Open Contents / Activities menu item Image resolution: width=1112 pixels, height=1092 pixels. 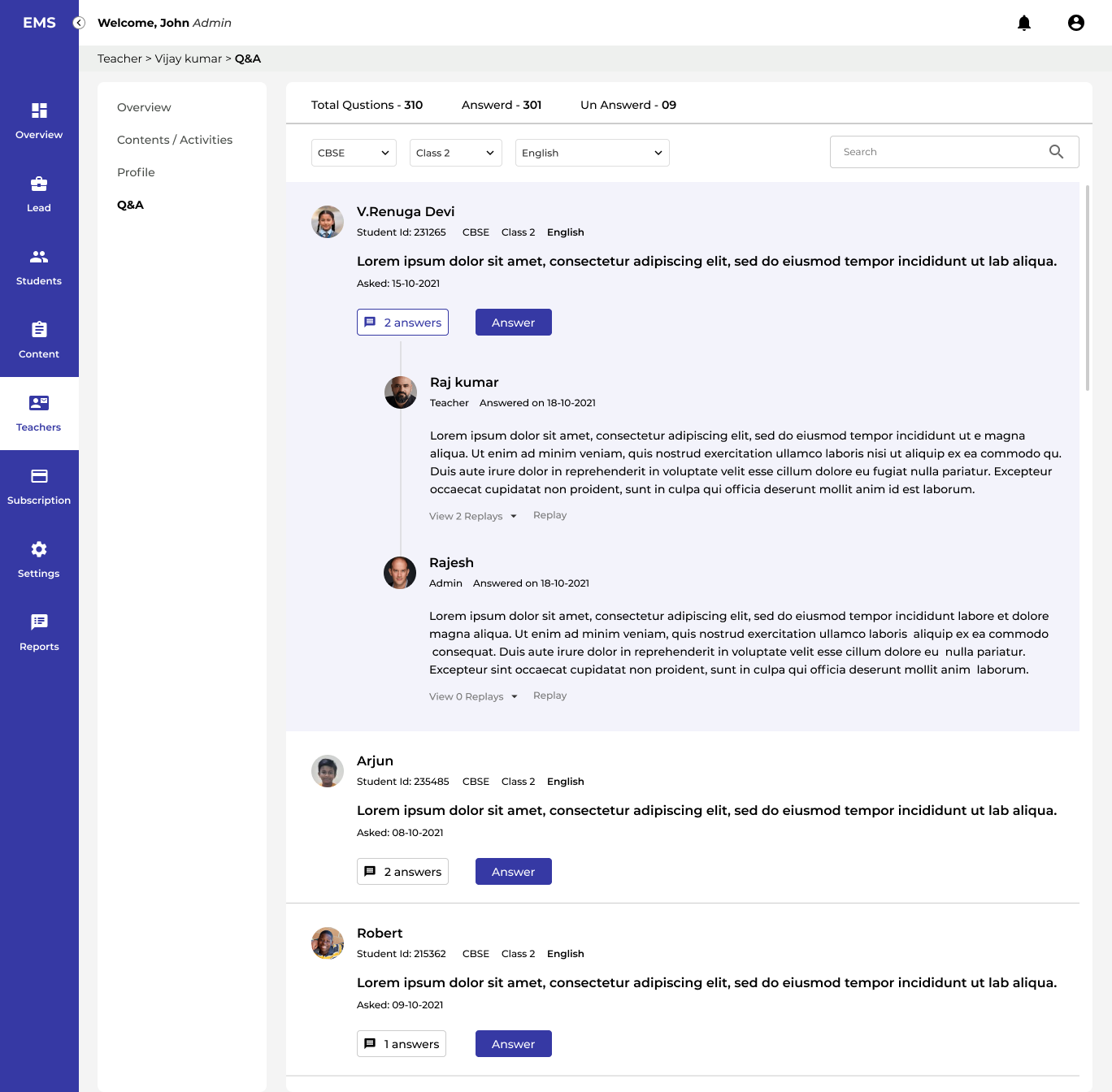(x=175, y=140)
